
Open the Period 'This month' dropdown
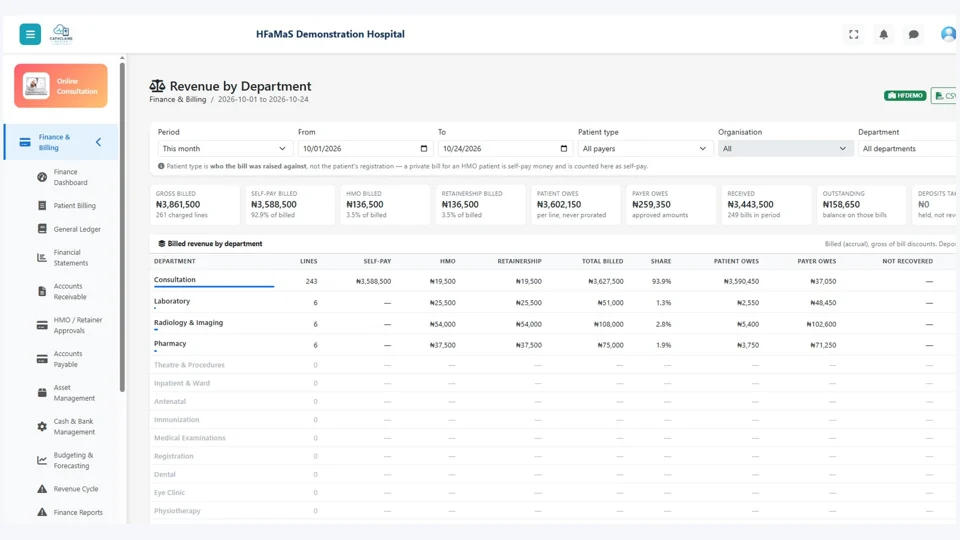[223, 149]
